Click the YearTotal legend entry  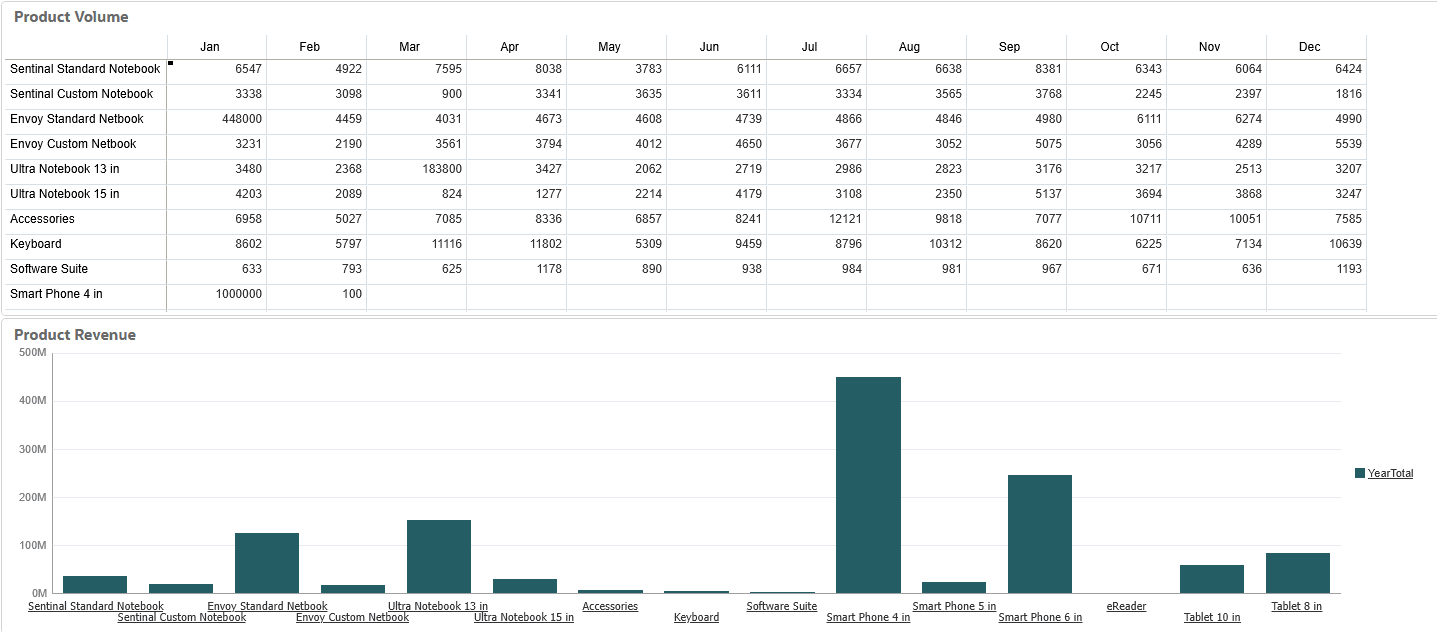(x=1389, y=472)
